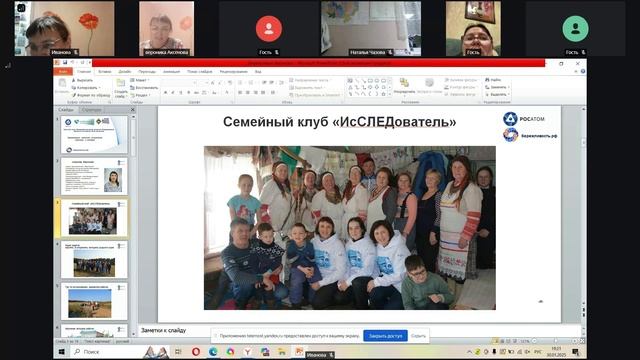Click the Заметки к слайду notes field

(x=359, y=330)
